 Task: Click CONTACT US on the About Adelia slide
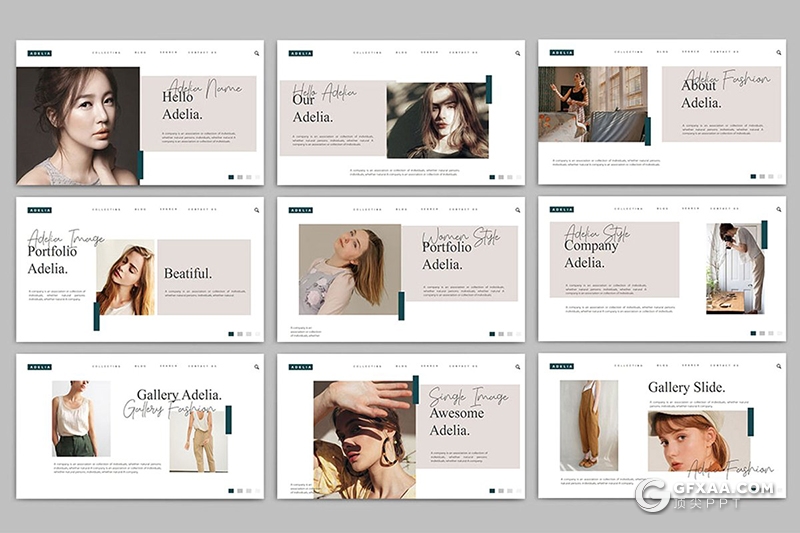click(725, 52)
